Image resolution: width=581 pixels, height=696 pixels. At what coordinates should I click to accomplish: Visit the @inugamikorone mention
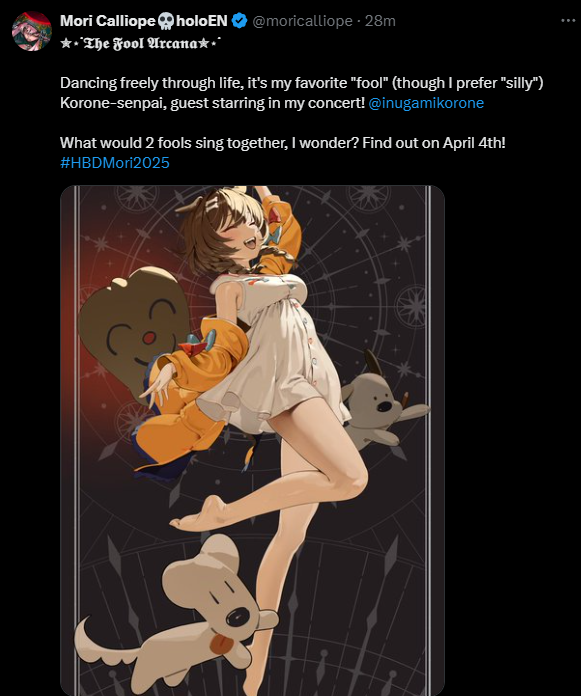click(426, 103)
